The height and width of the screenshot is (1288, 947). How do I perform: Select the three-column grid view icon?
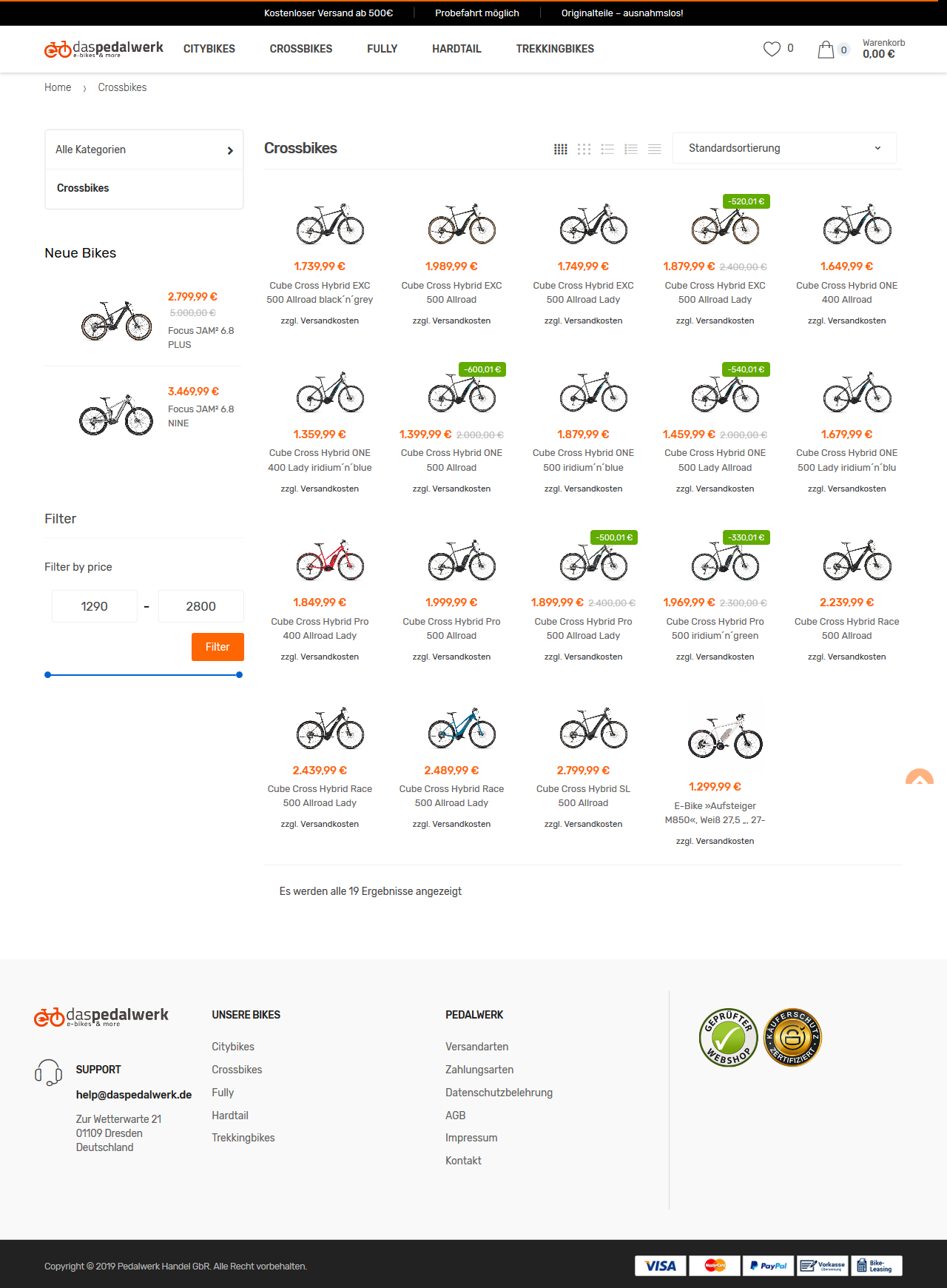pyautogui.click(x=584, y=149)
